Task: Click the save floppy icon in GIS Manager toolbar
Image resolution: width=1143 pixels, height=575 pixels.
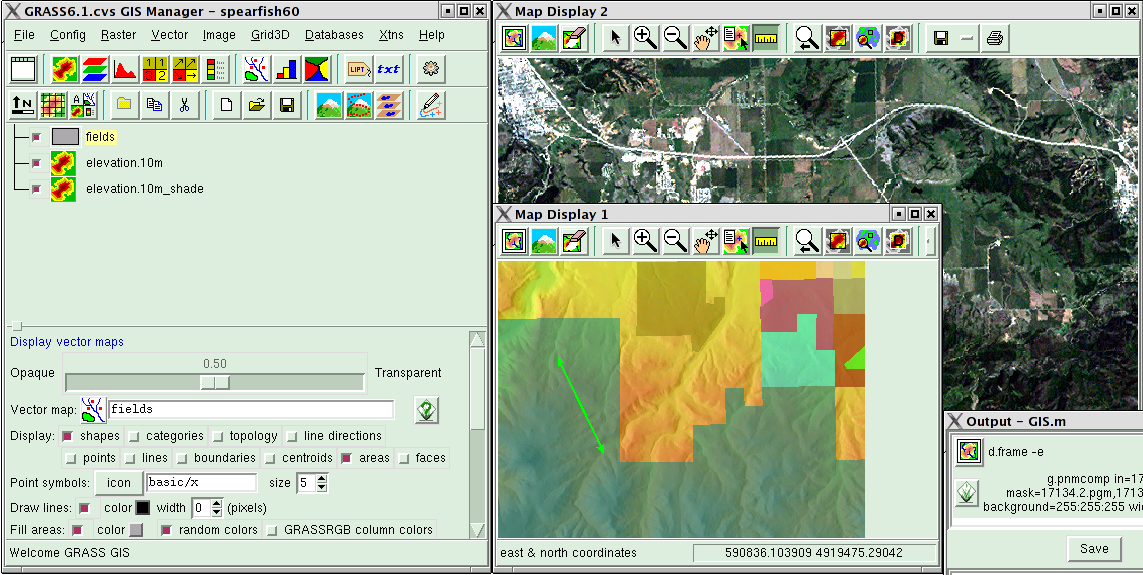Action: pyautogui.click(x=286, y=106)
